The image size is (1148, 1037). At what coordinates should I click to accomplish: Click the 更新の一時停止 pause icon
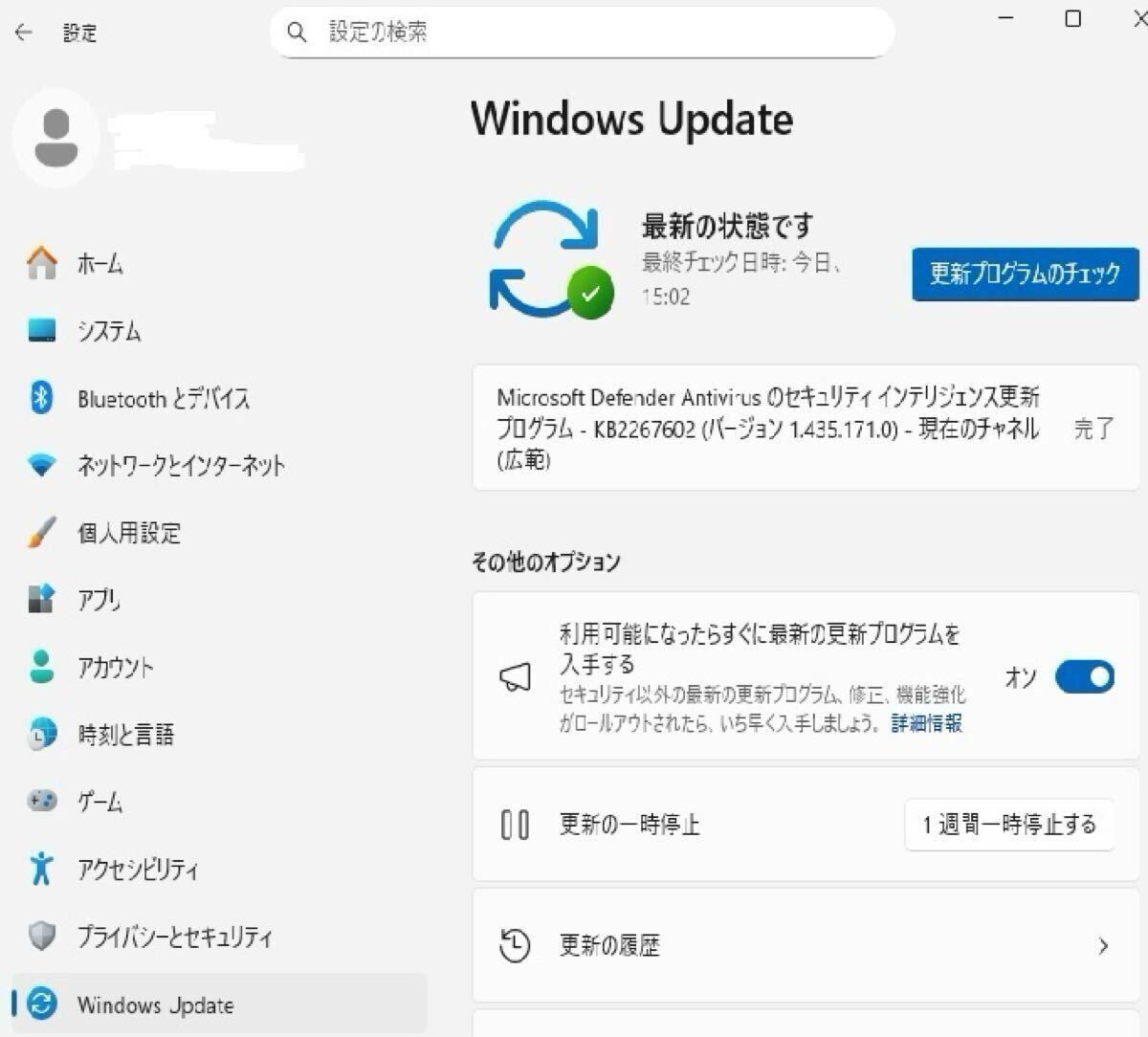tap(516, 826)
